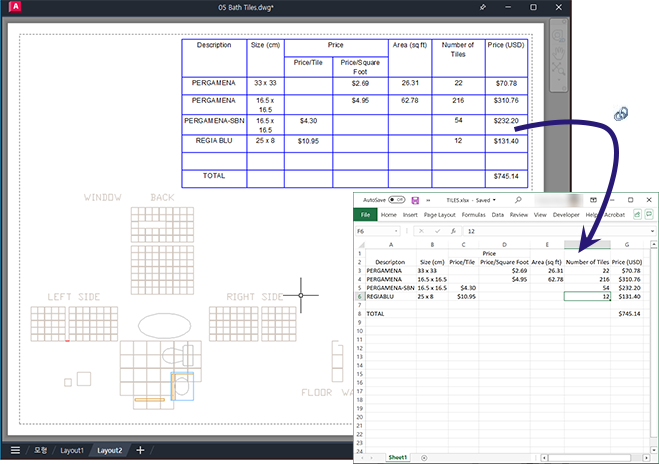Select the Layout2 tab
This screenshot has width=659, height=464.
[110, 450]
